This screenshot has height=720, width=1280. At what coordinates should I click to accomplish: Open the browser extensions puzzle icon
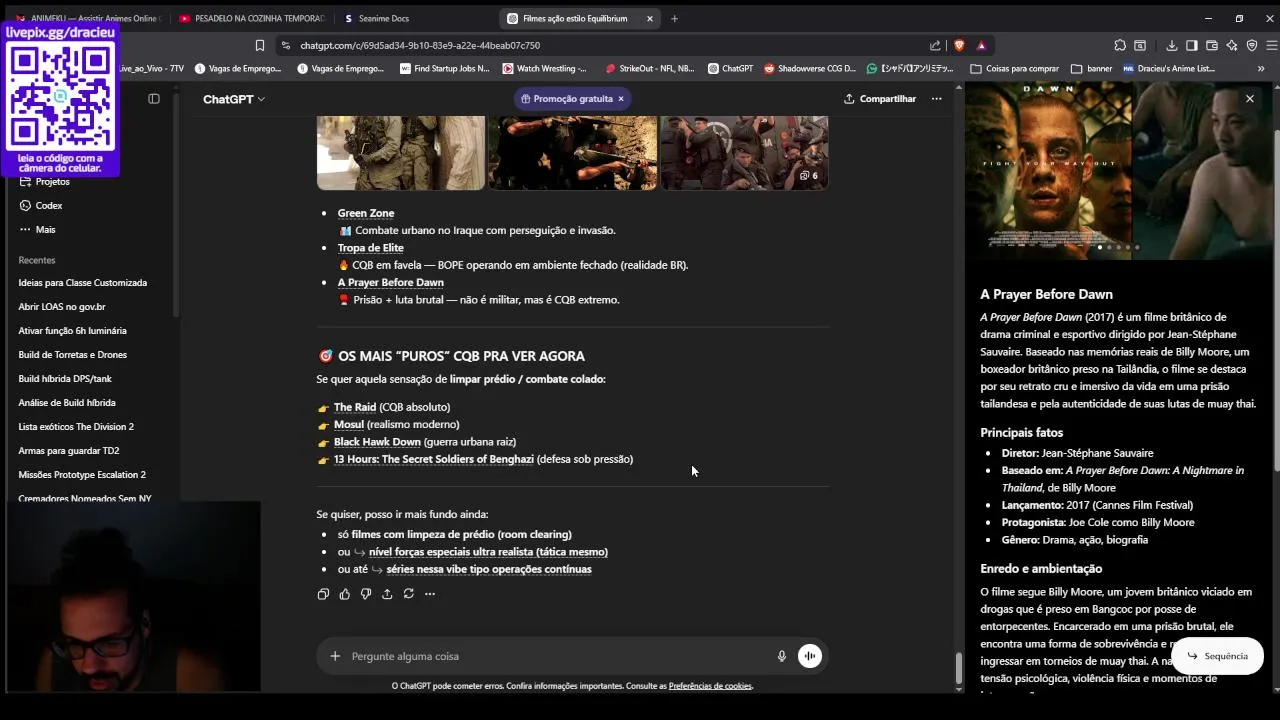pyautogui.click(x=1120, y=45)
